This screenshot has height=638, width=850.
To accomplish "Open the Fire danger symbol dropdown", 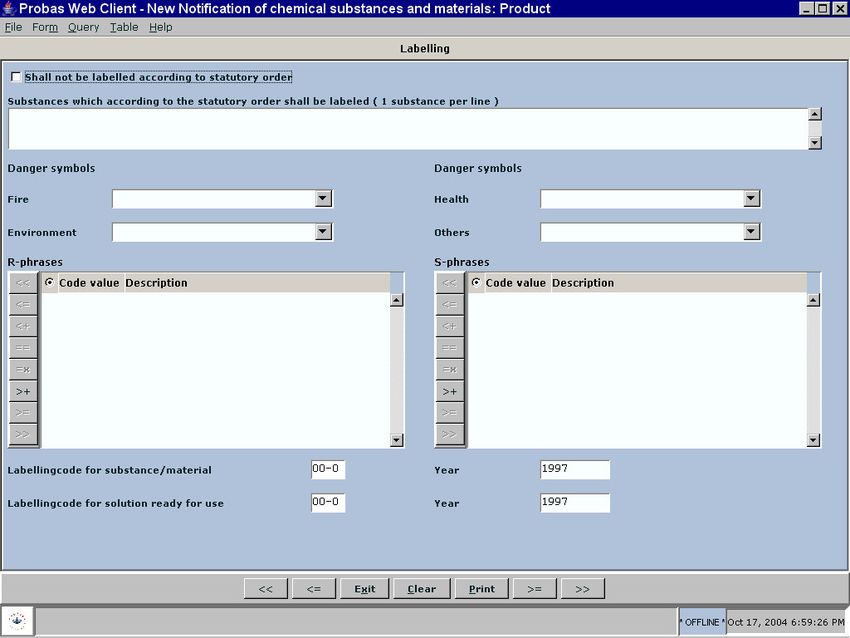I will [323, 199].
